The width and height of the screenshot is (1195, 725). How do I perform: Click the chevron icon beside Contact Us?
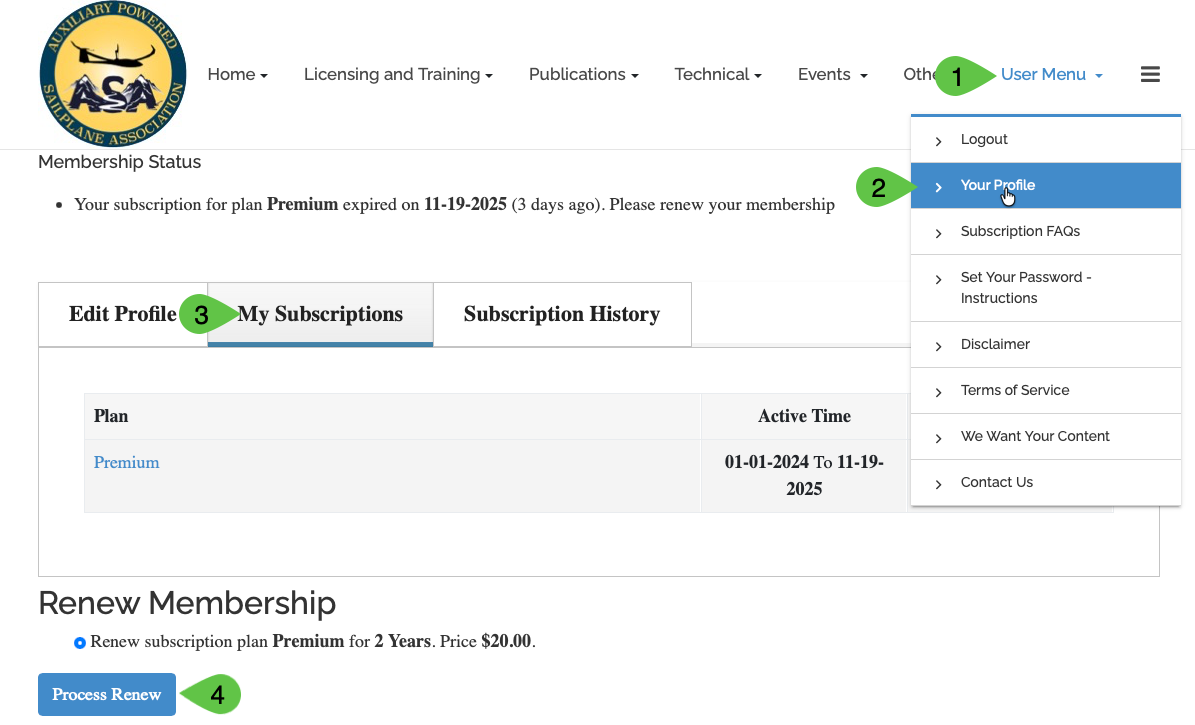(938, 484)
